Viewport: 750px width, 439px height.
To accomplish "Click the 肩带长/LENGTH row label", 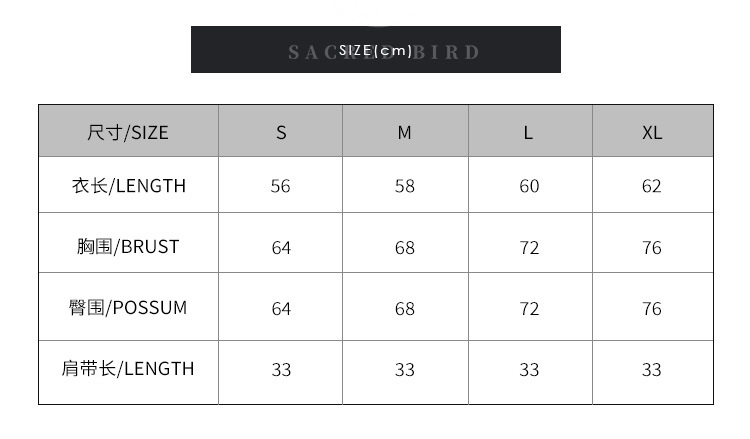I will 128,369.
